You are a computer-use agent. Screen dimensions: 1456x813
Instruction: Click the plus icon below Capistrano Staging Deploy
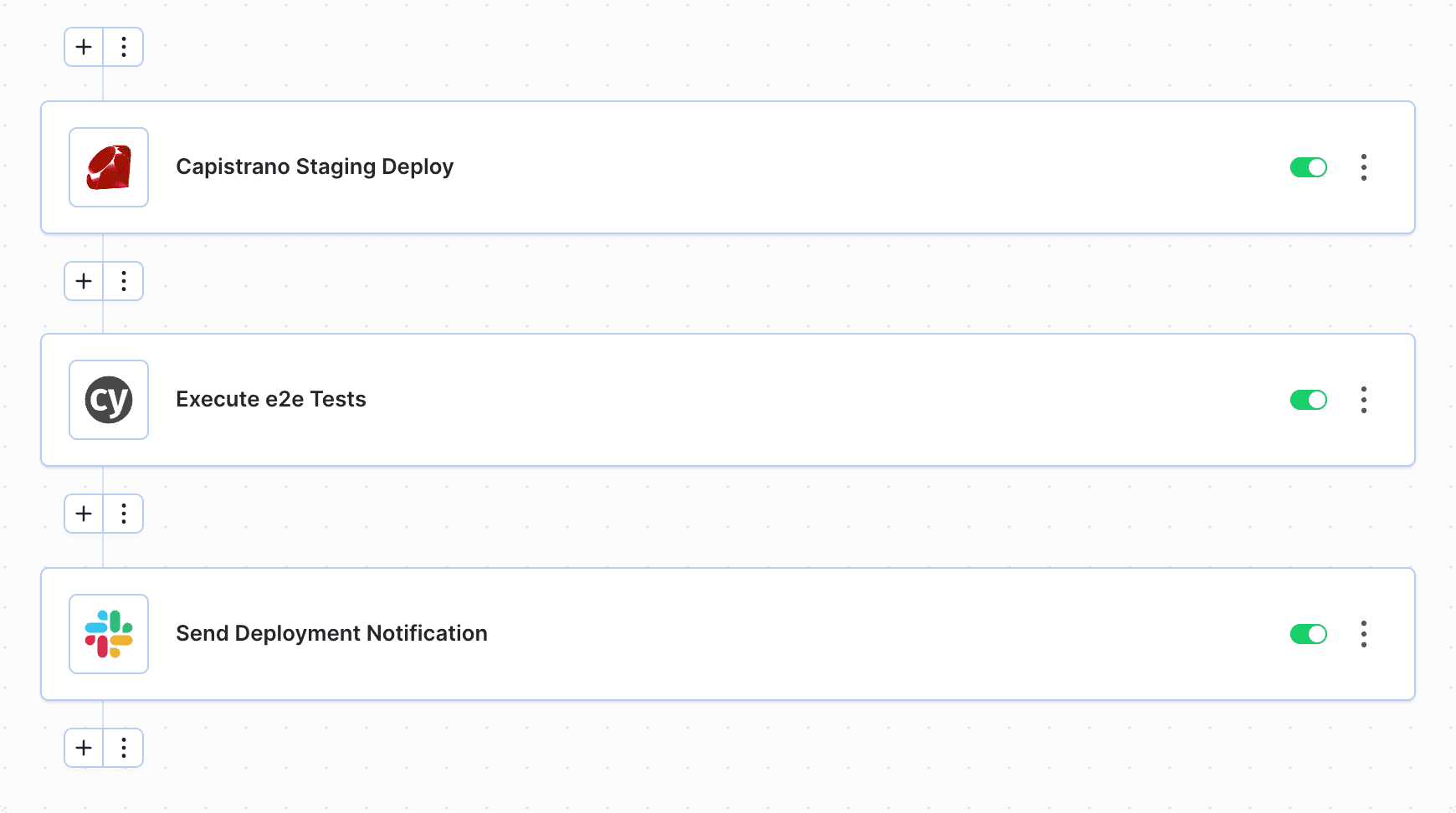coord(83,281)
